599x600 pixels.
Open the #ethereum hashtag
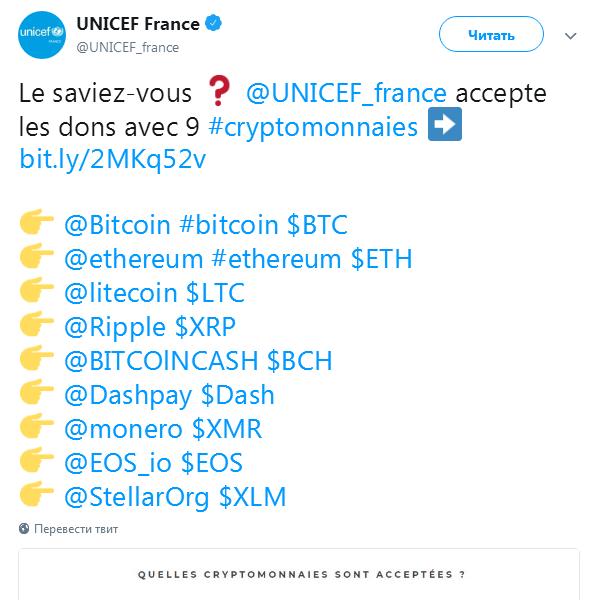276,259
